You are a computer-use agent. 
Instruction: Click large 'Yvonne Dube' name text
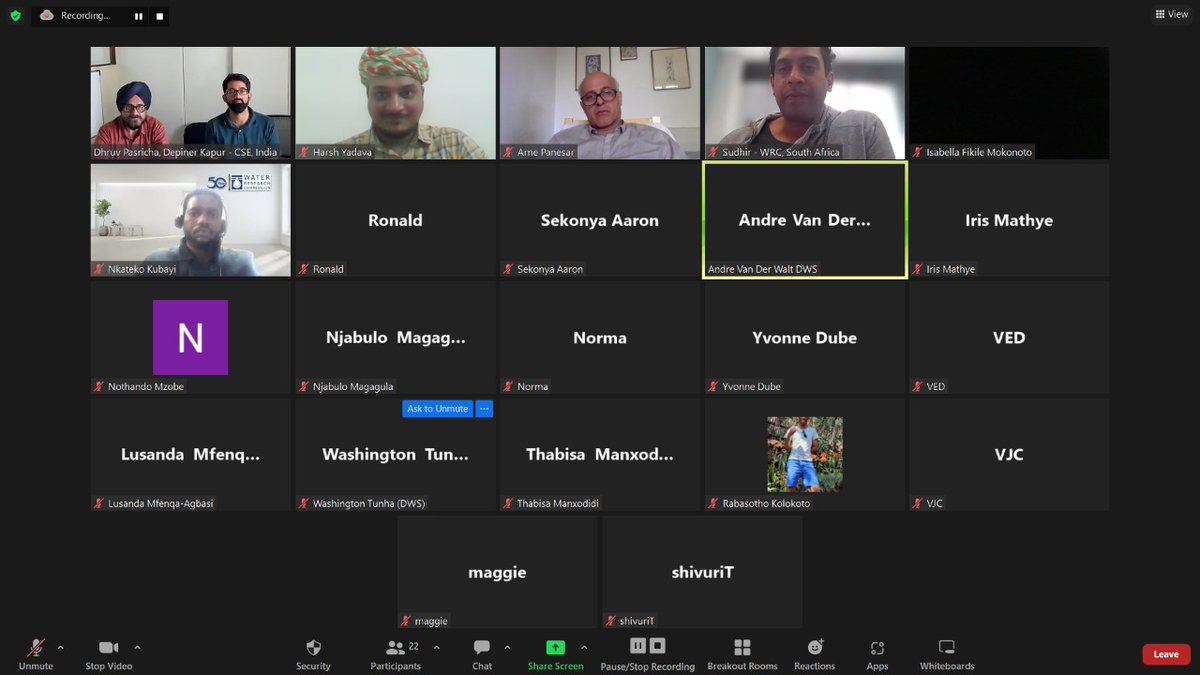805,338
